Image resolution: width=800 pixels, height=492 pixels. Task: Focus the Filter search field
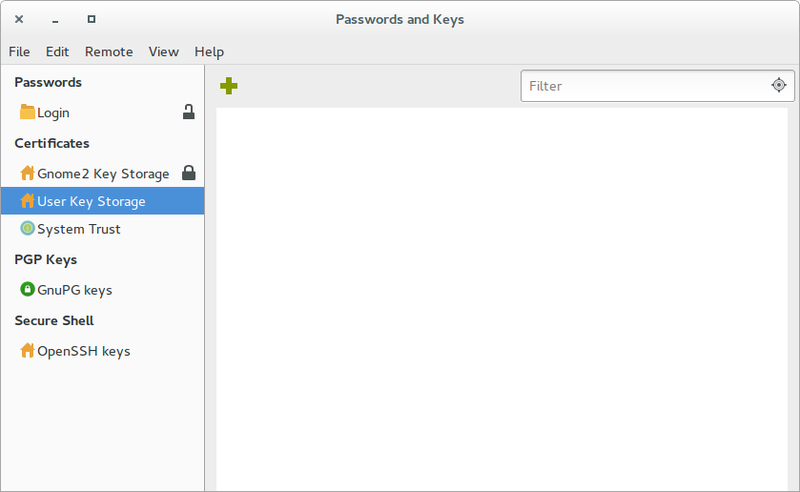click(657, 86)
